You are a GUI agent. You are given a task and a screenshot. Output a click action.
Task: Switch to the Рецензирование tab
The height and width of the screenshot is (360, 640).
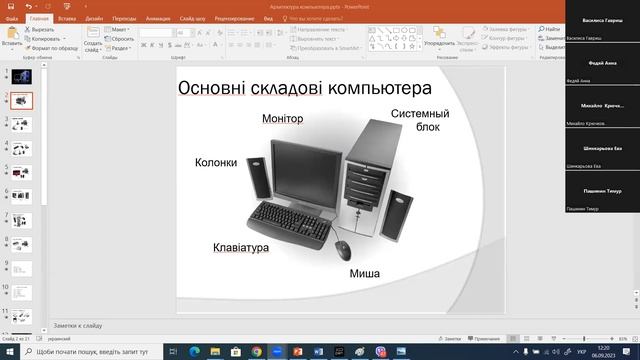234,19
